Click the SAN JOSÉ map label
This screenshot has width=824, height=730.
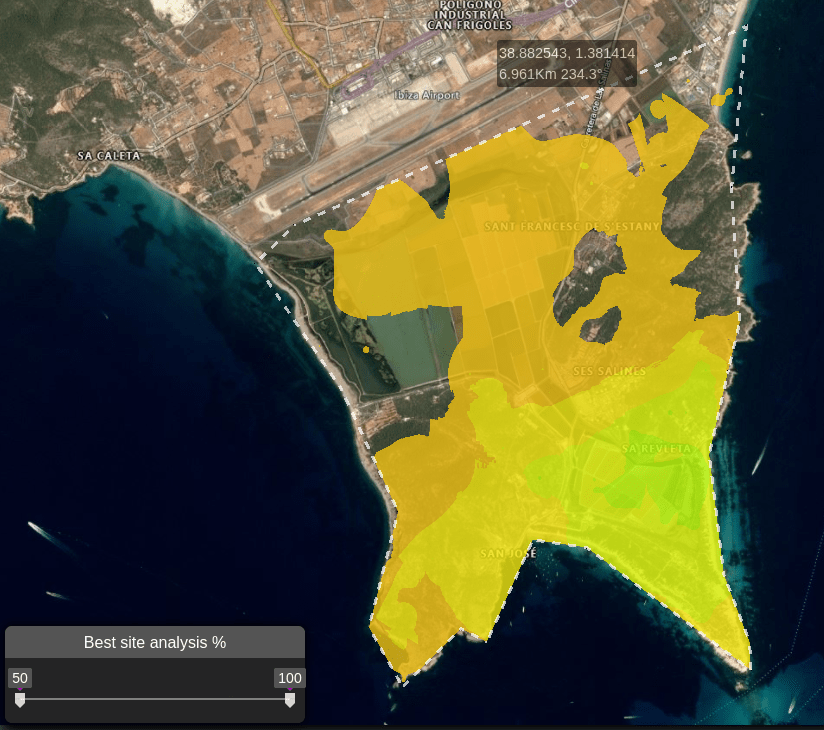click(508, 553)
